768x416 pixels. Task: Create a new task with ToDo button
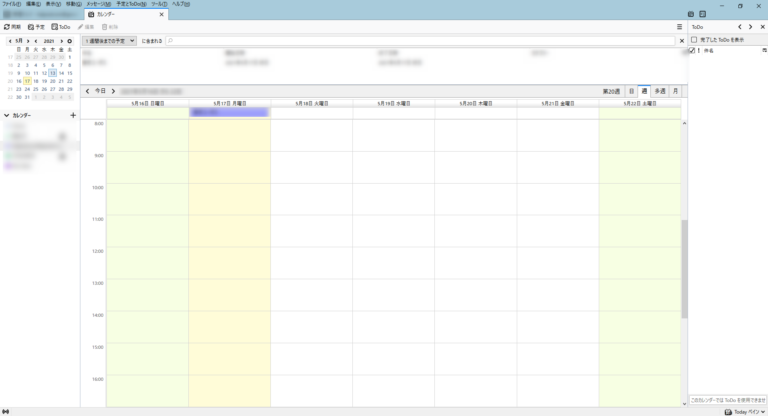tap(61, 27)
